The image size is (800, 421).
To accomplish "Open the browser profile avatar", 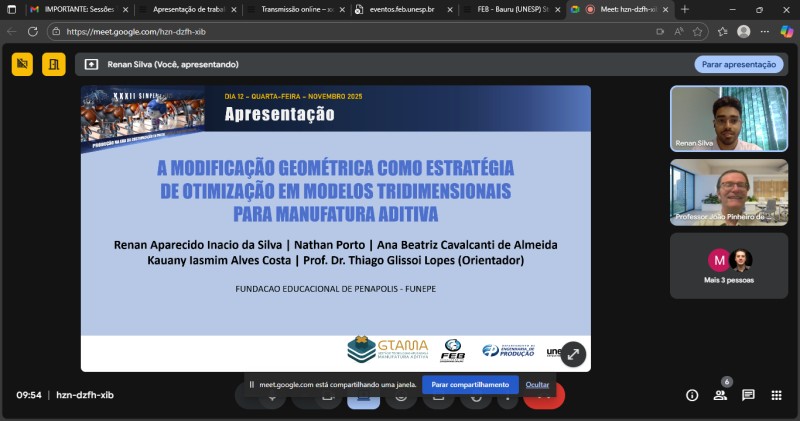I will coord(744,31).
